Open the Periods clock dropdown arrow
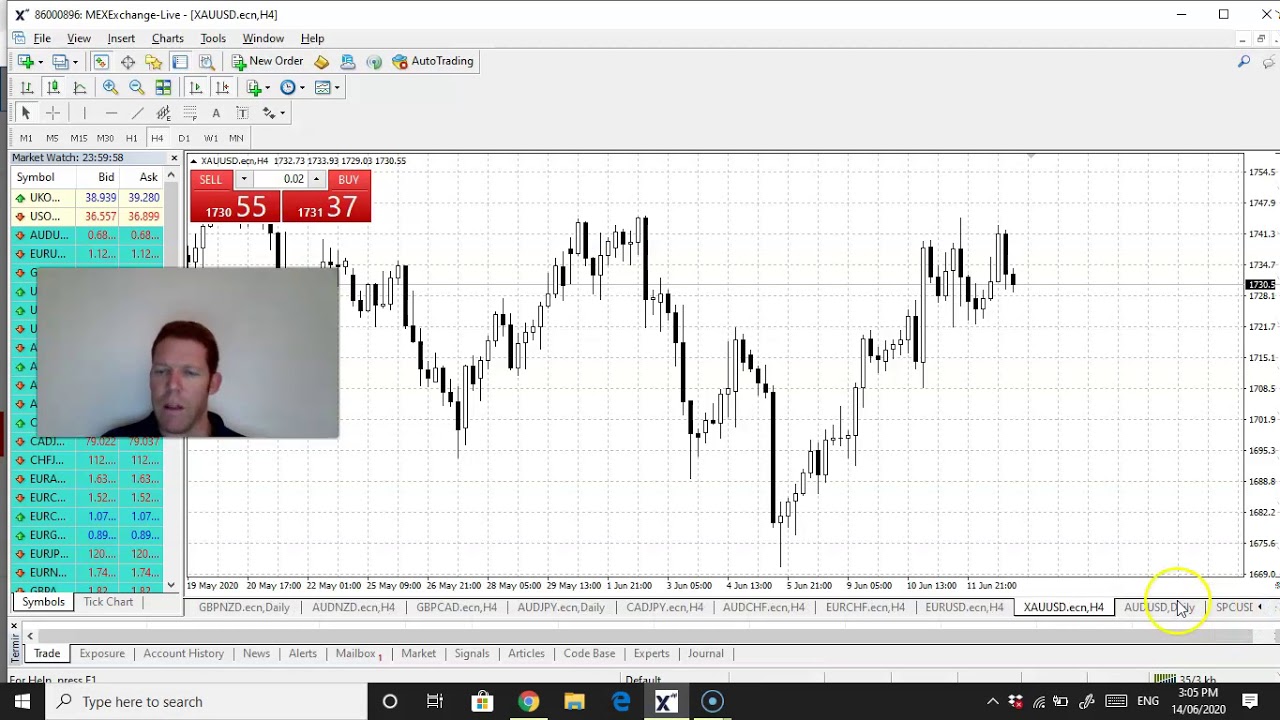The width and height of the screenshot is (1280, 720). click(302, 88)
